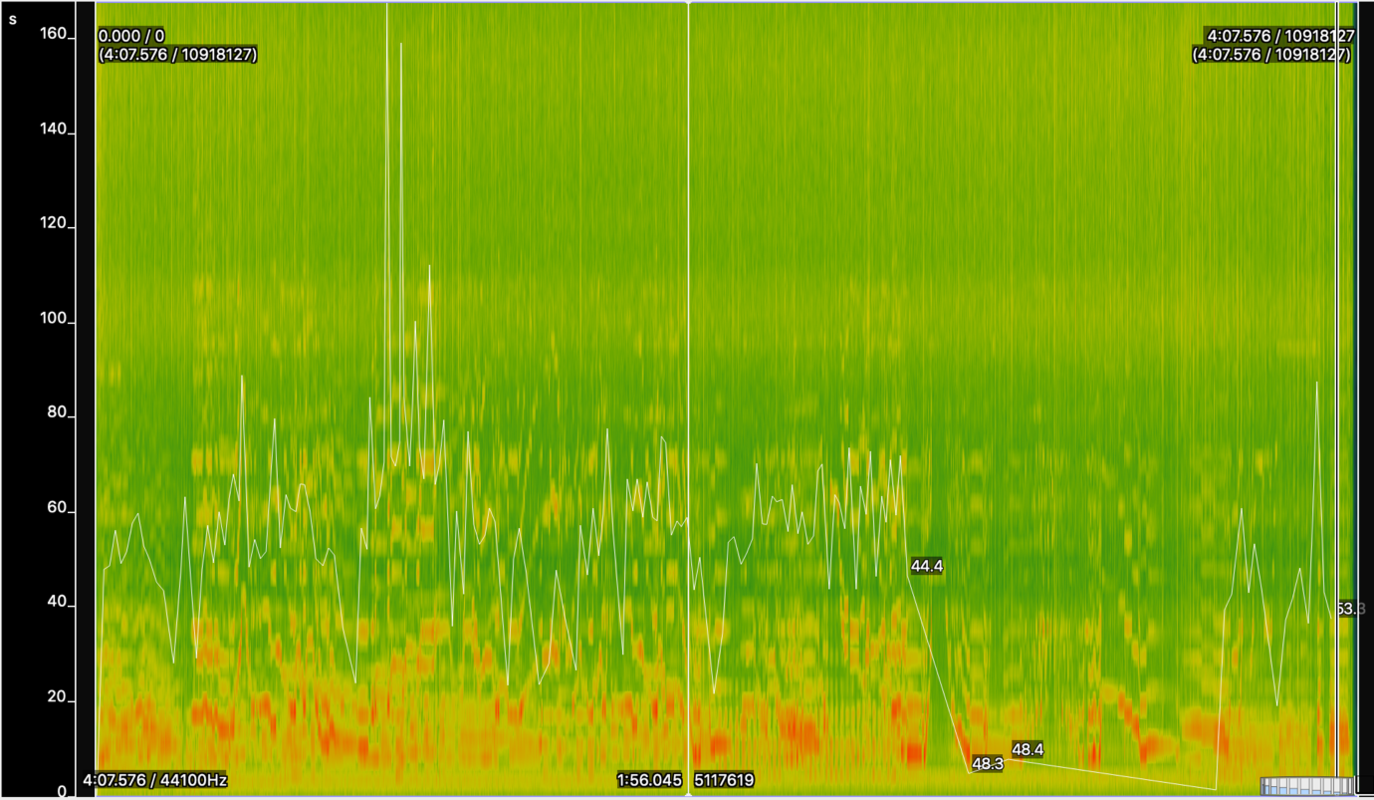Click the 5117619 frame number label

pos(724,780)
